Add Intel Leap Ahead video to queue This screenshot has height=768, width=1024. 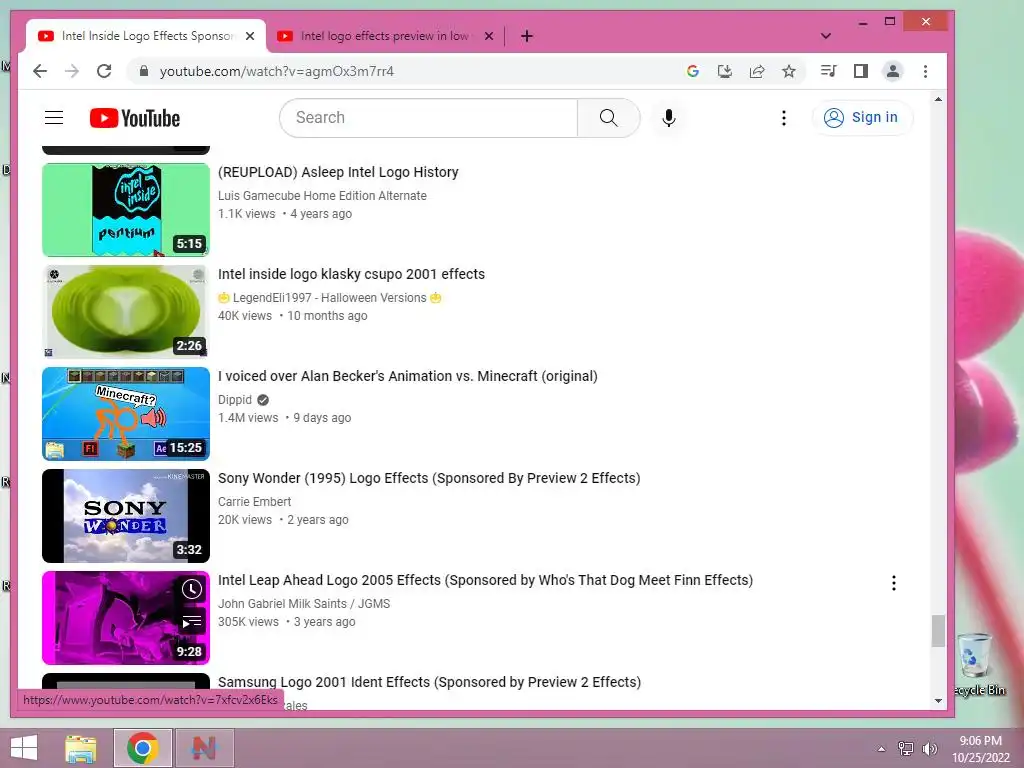(x=191, y=622)
